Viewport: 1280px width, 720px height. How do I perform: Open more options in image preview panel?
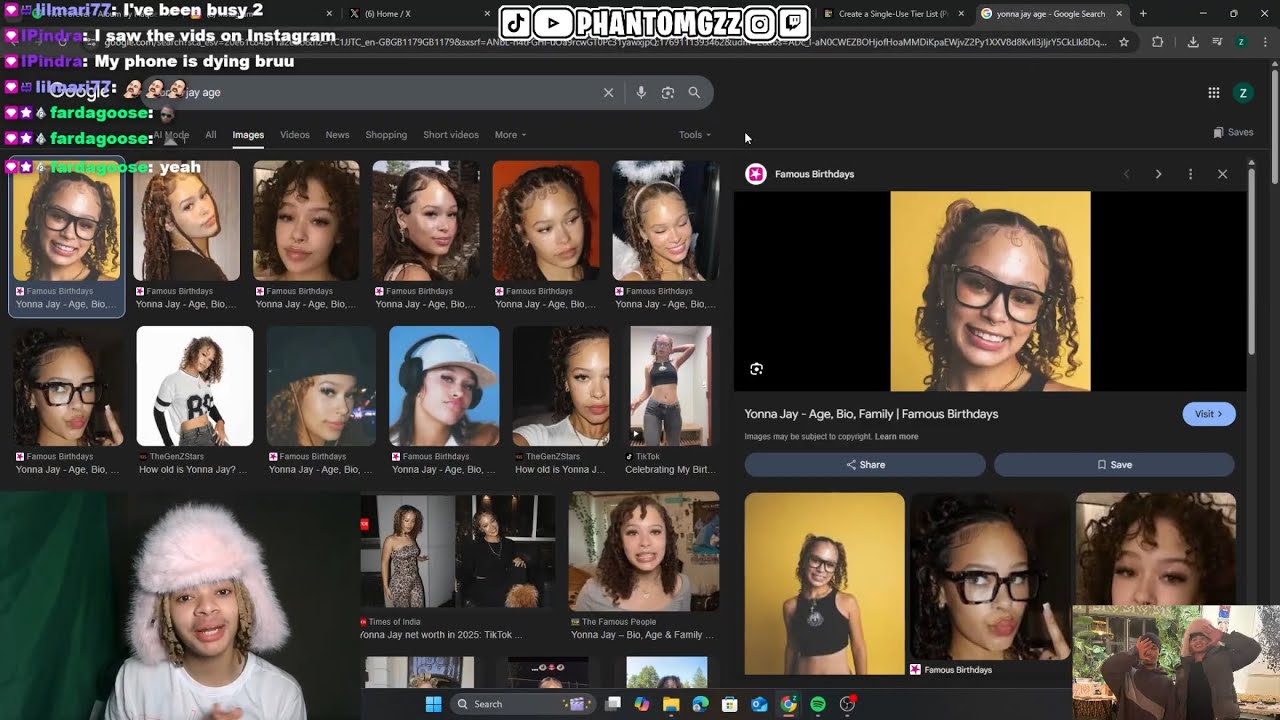tap(1190, 174)
